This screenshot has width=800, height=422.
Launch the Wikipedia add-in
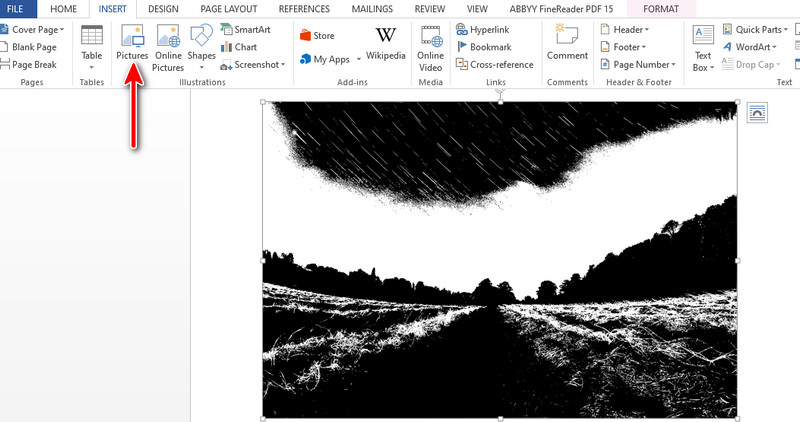386,44
